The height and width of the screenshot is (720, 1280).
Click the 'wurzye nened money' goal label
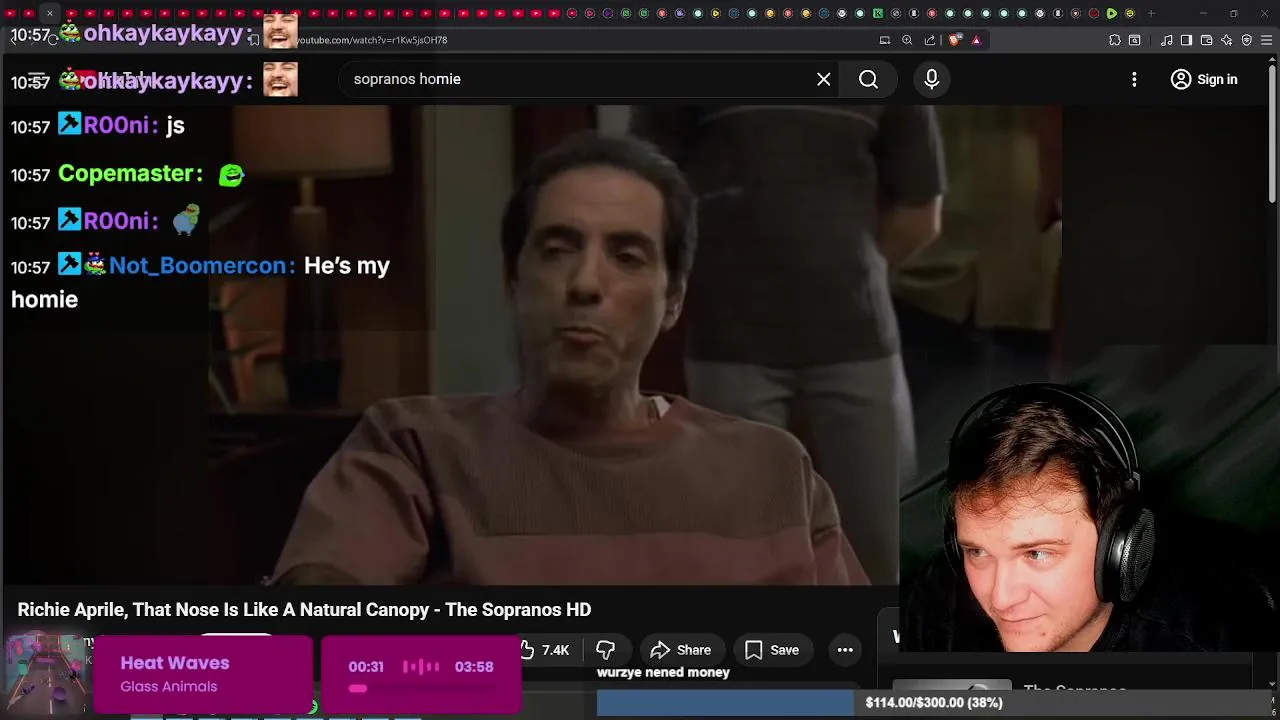click(663, 673)
